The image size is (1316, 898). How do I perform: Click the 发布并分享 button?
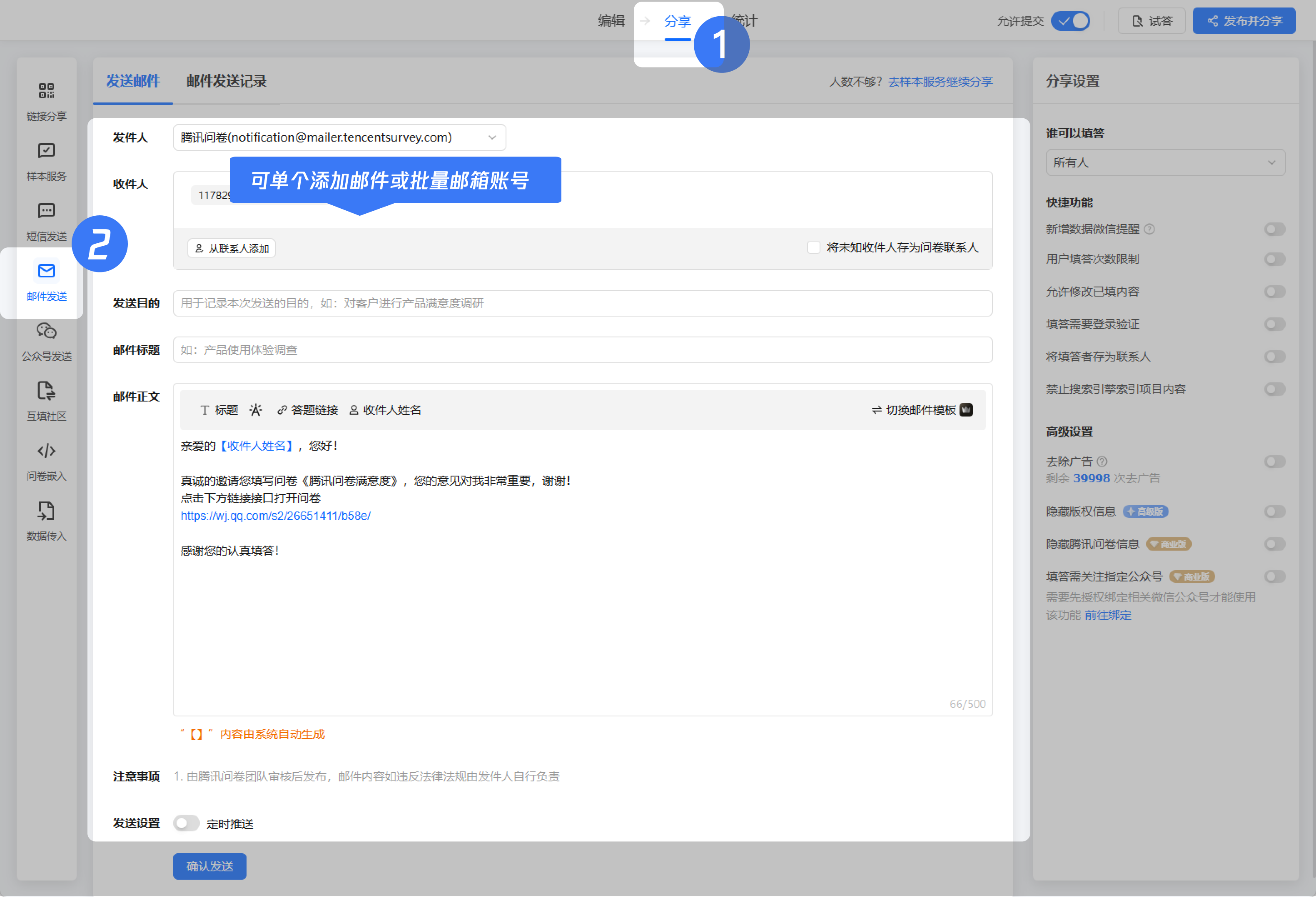[1244, 21]
